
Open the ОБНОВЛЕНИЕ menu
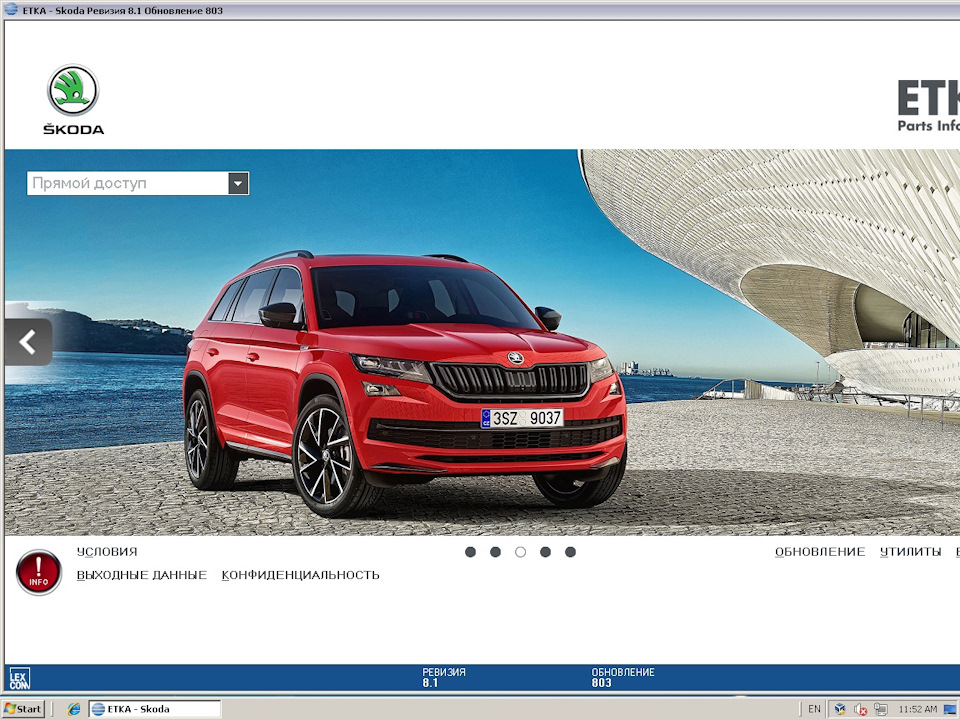click(820, 552)
